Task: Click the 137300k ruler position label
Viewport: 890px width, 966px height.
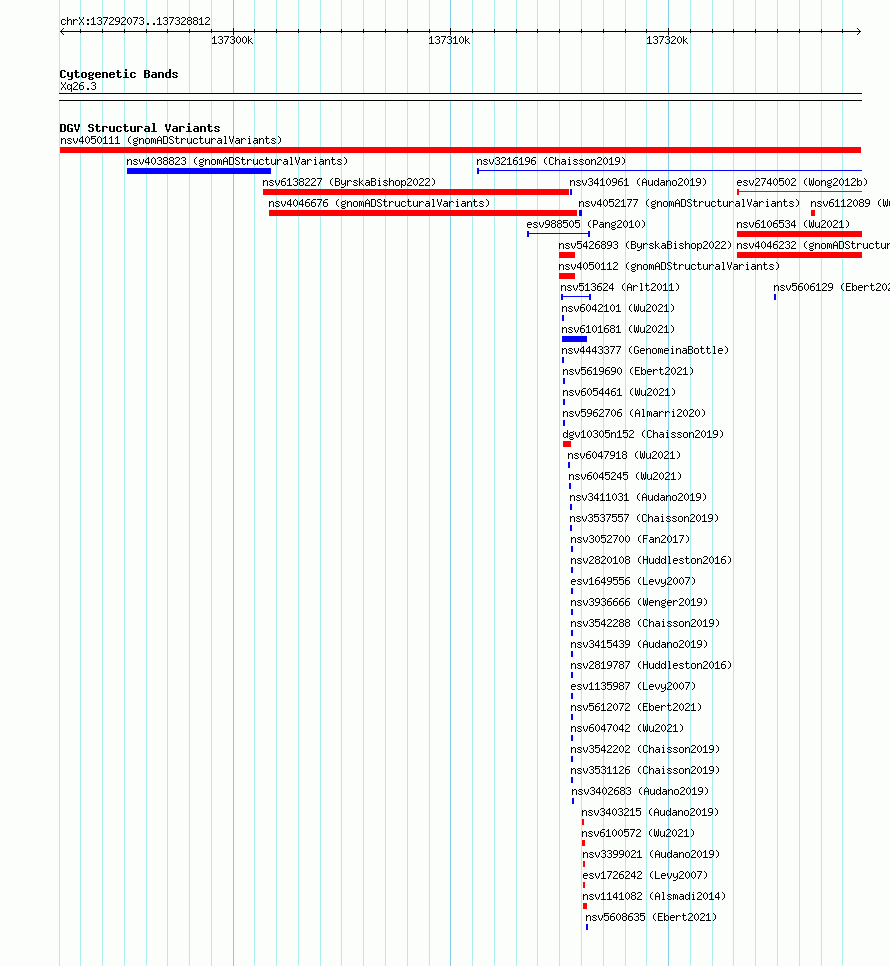Action: coord(232,40)
